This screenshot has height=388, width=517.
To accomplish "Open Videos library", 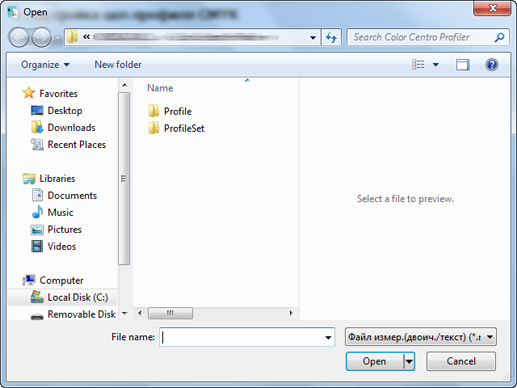I will tap(62, 247).
